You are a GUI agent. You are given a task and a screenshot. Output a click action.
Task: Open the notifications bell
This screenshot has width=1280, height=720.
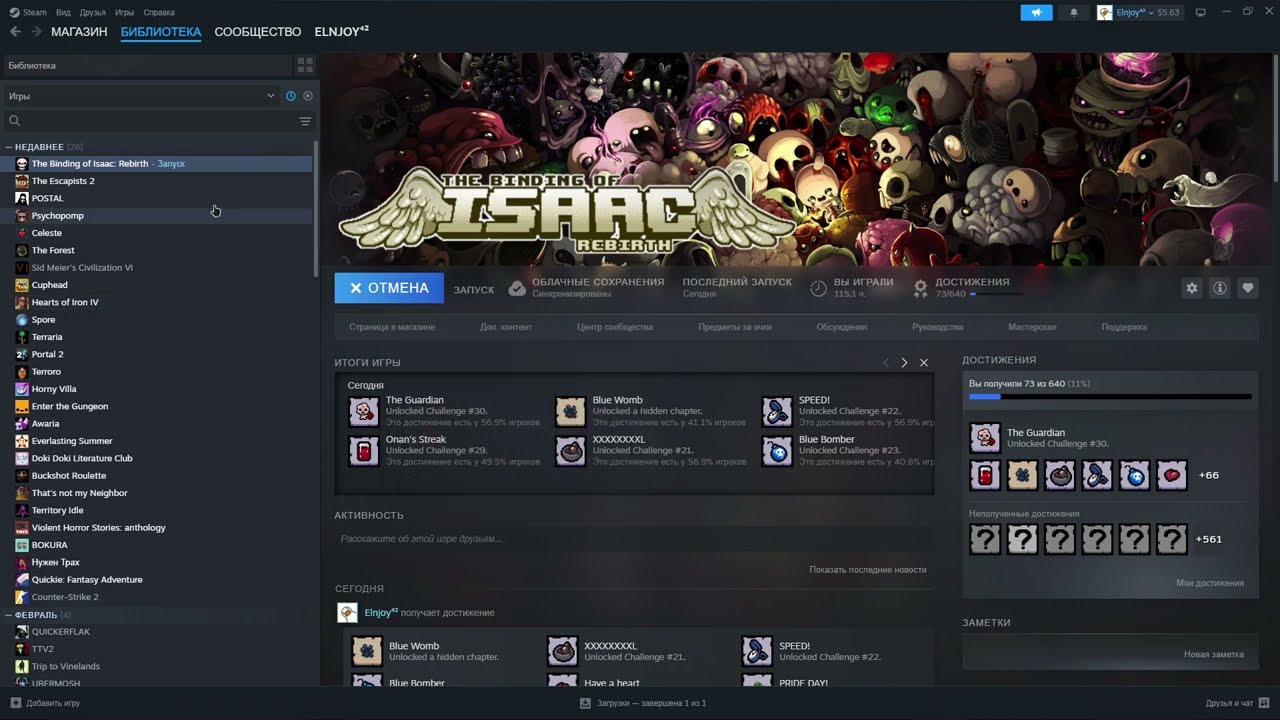[1074, 12]
